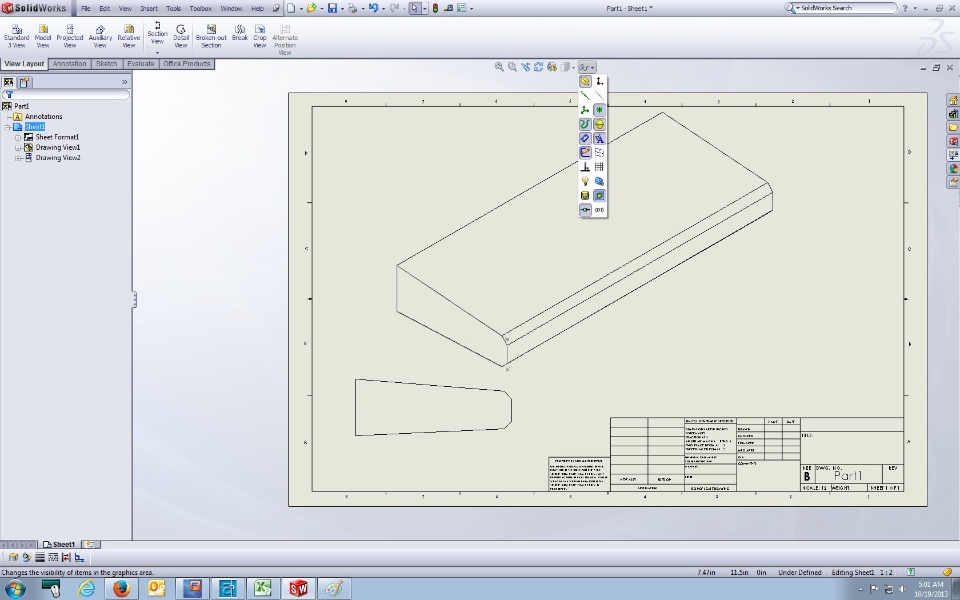Toggle View Origins visibility in flyout
Viewport: 960px width, 600px height.
click(x=599, y=81)
